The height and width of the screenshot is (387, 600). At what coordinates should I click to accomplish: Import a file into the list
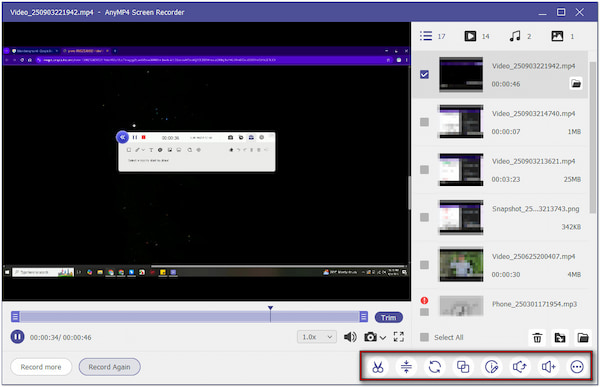tap(560, 338)
